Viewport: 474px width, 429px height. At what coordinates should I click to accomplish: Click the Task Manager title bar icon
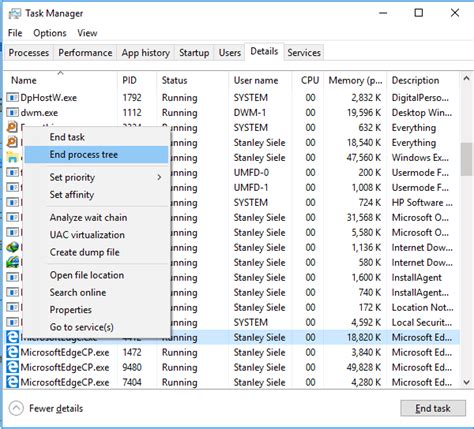tap(15, 14)
